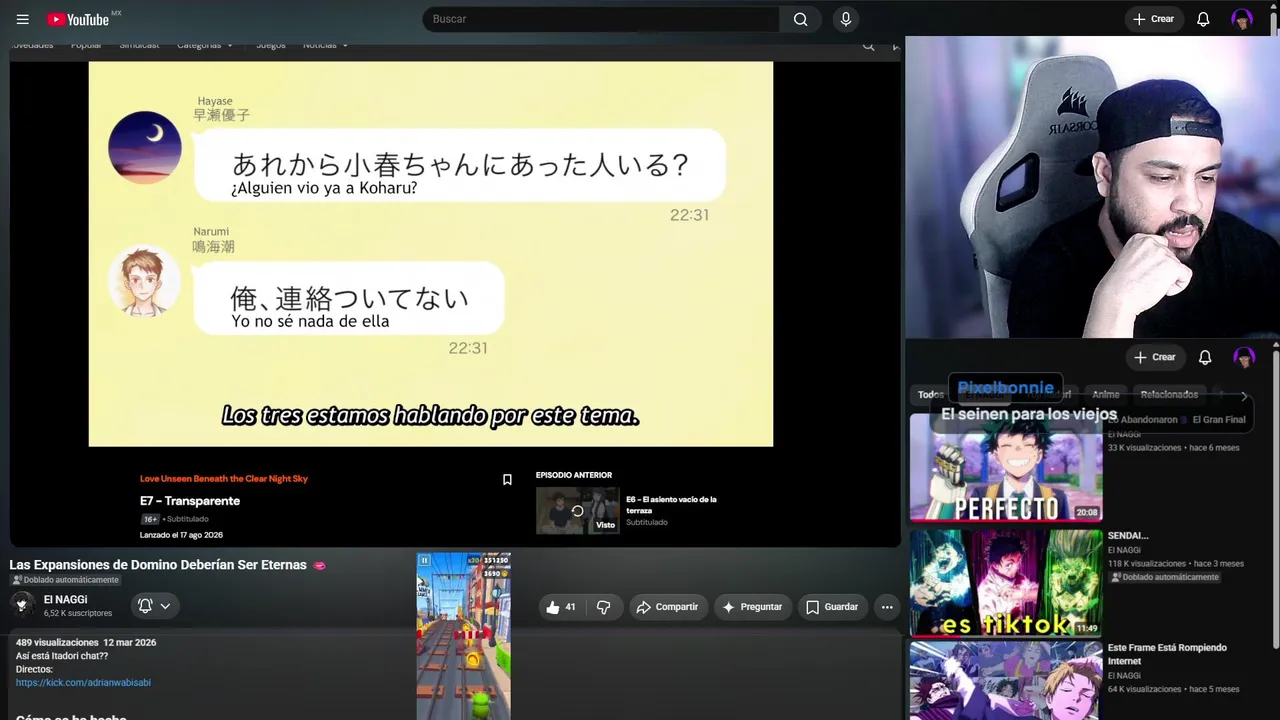This screenshot has height=720, width=1280.
Task: Click the 'Yo no sé nada de ella' chat bubble
Action: tap(349, 298)
